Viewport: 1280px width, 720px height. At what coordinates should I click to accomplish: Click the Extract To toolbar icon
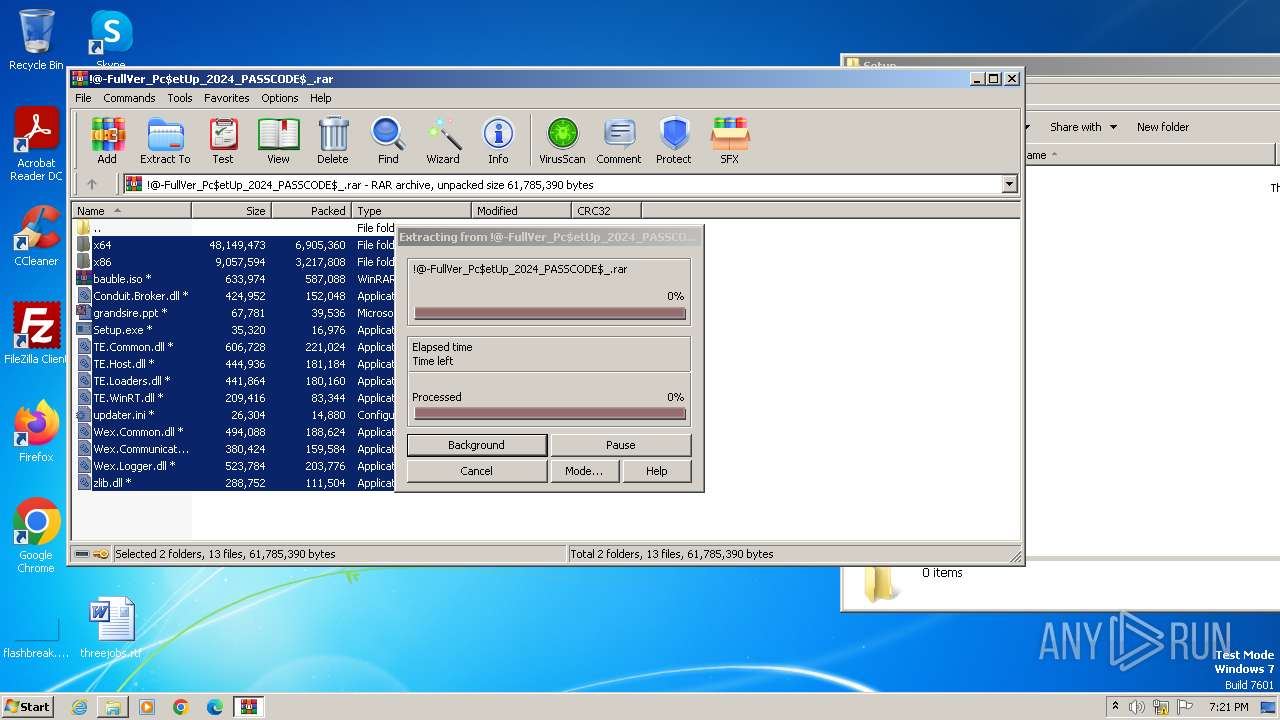pos(165,140)
